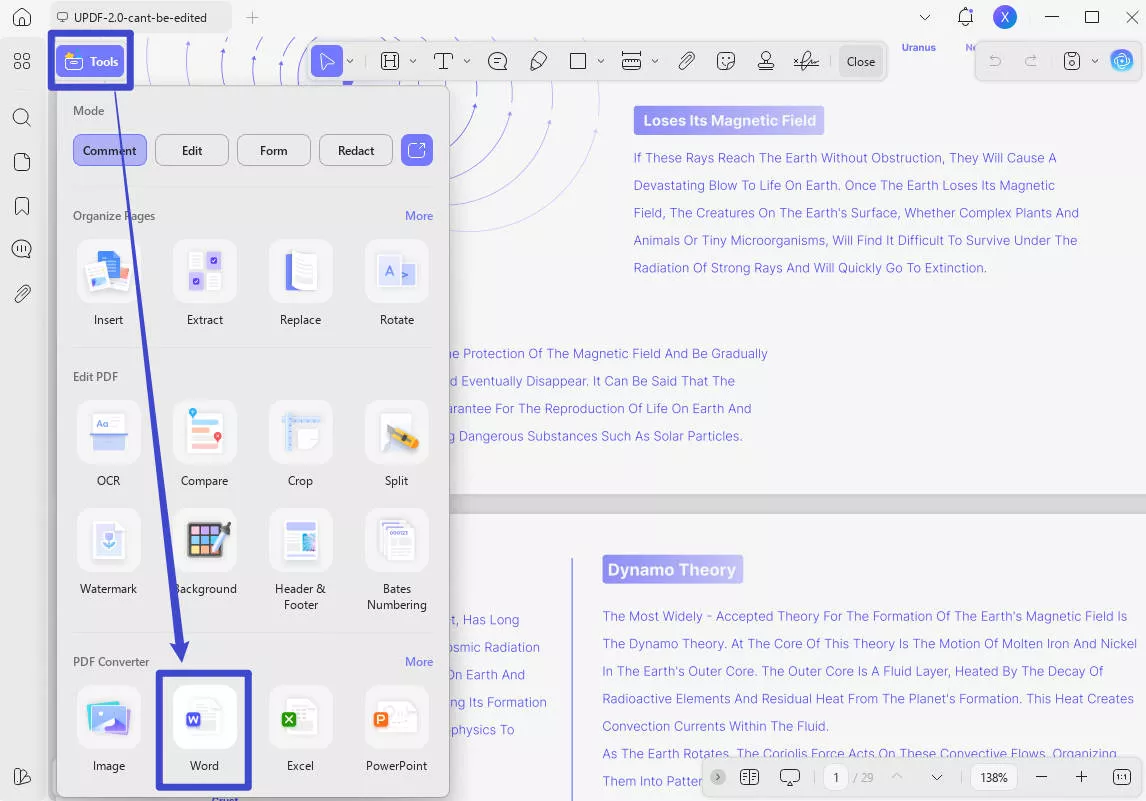Open the Signature tool

(805, 61)
